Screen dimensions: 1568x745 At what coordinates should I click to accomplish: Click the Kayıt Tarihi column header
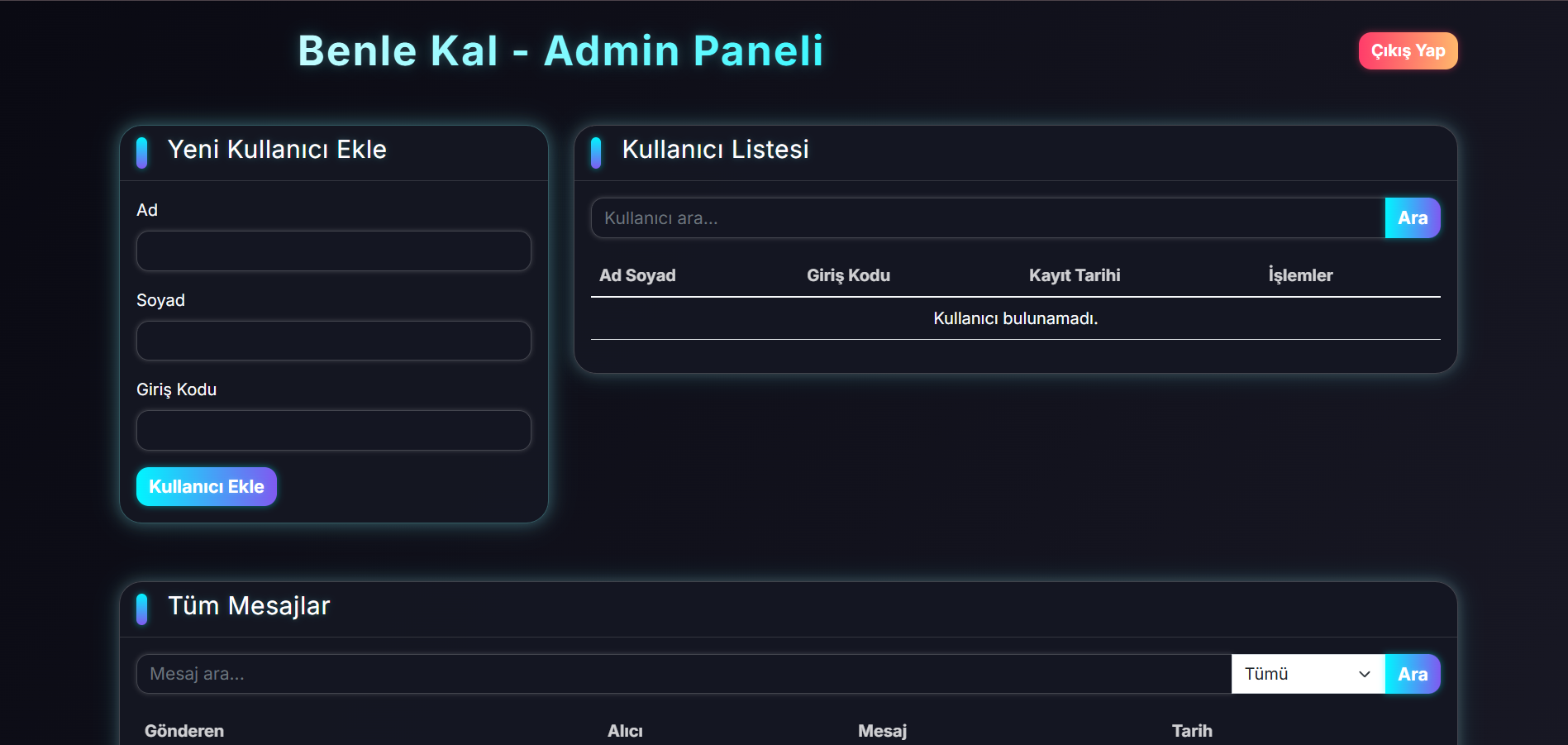(x=1075, y=275)
